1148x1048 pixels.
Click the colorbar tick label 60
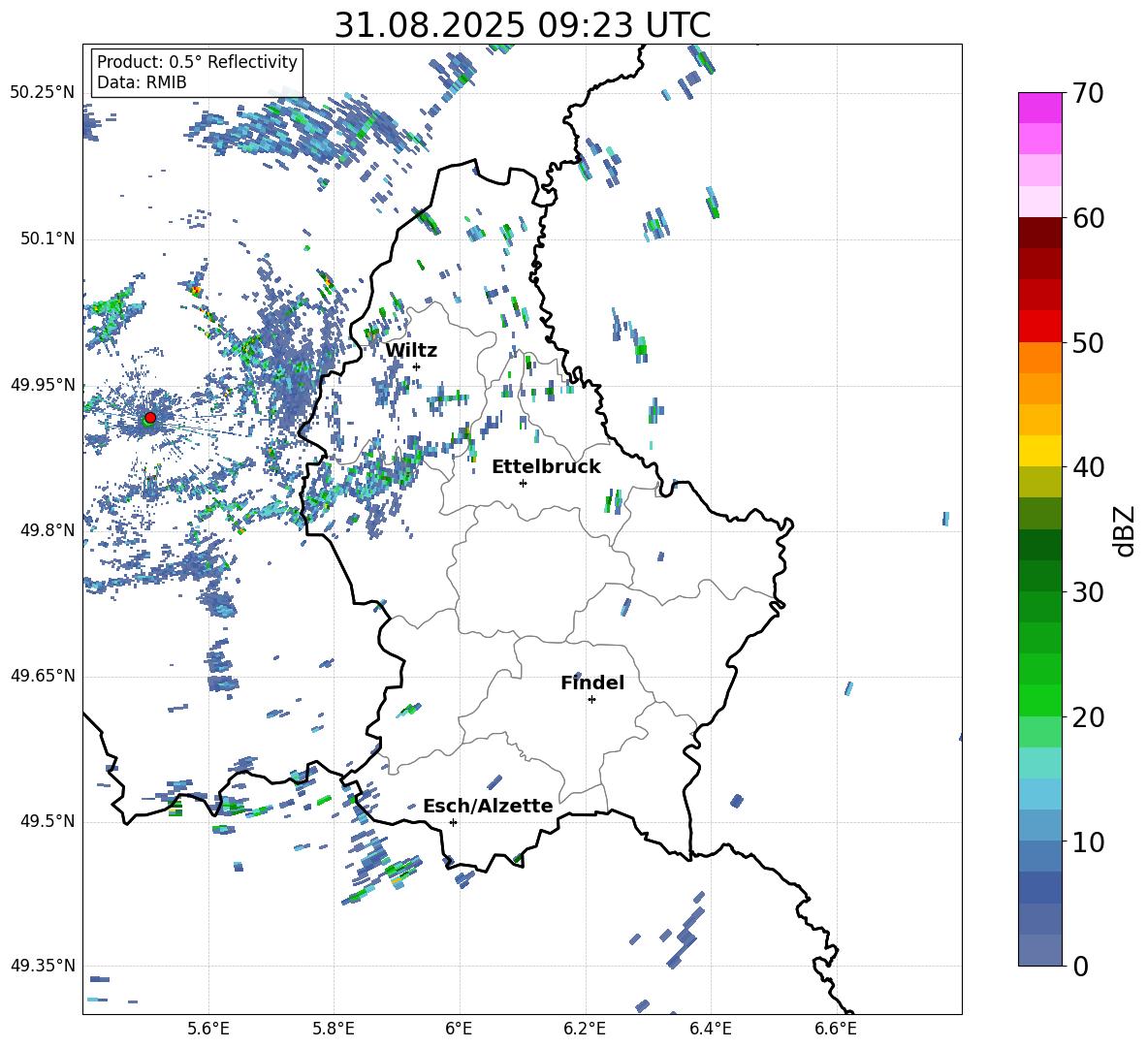[x=1088, y=218]
